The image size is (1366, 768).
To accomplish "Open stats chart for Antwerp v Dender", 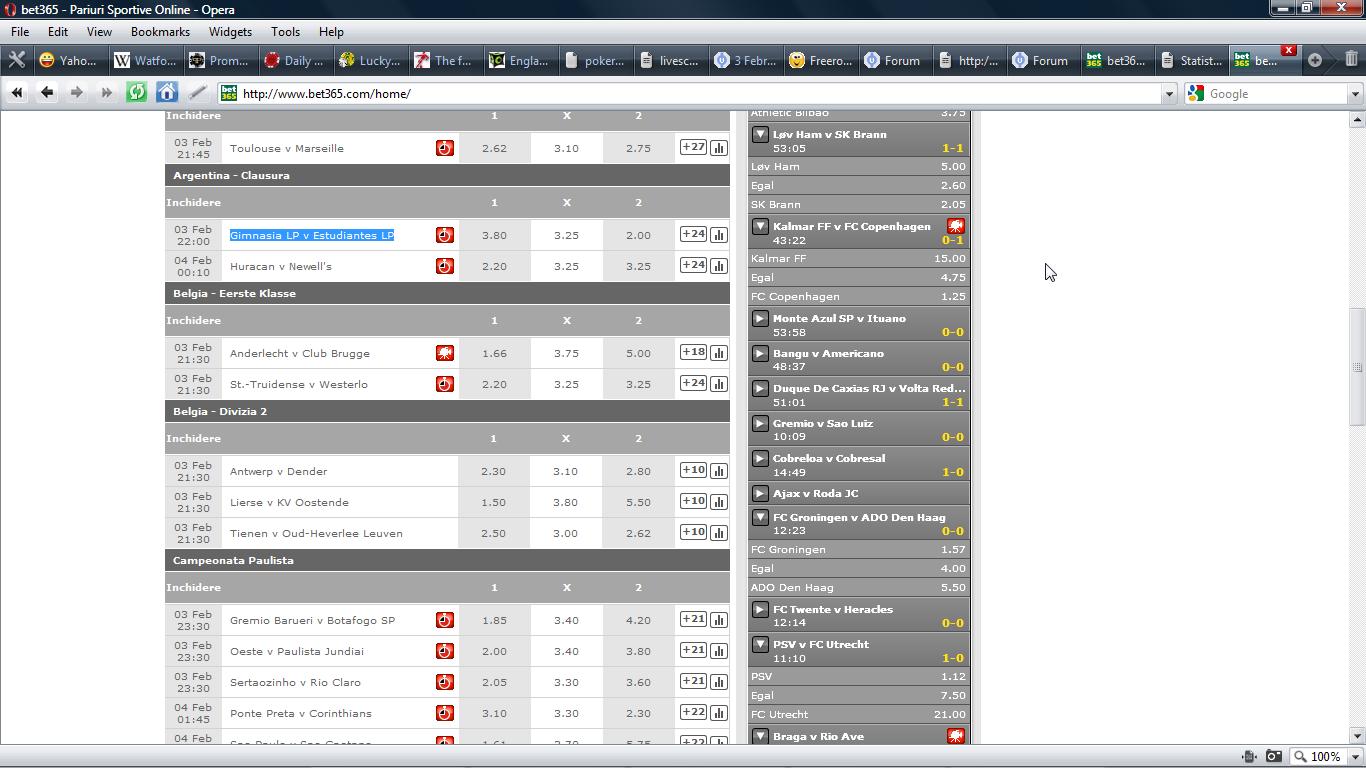I will 719,471.
